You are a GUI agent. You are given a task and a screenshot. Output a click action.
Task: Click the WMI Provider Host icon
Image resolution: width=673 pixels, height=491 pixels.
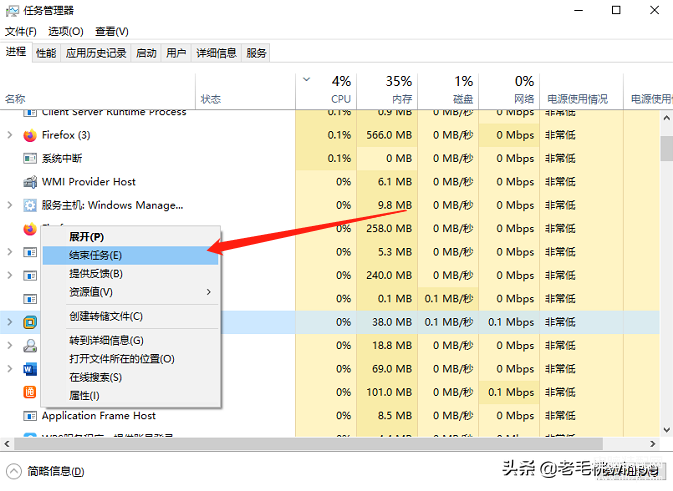[30, 182]
